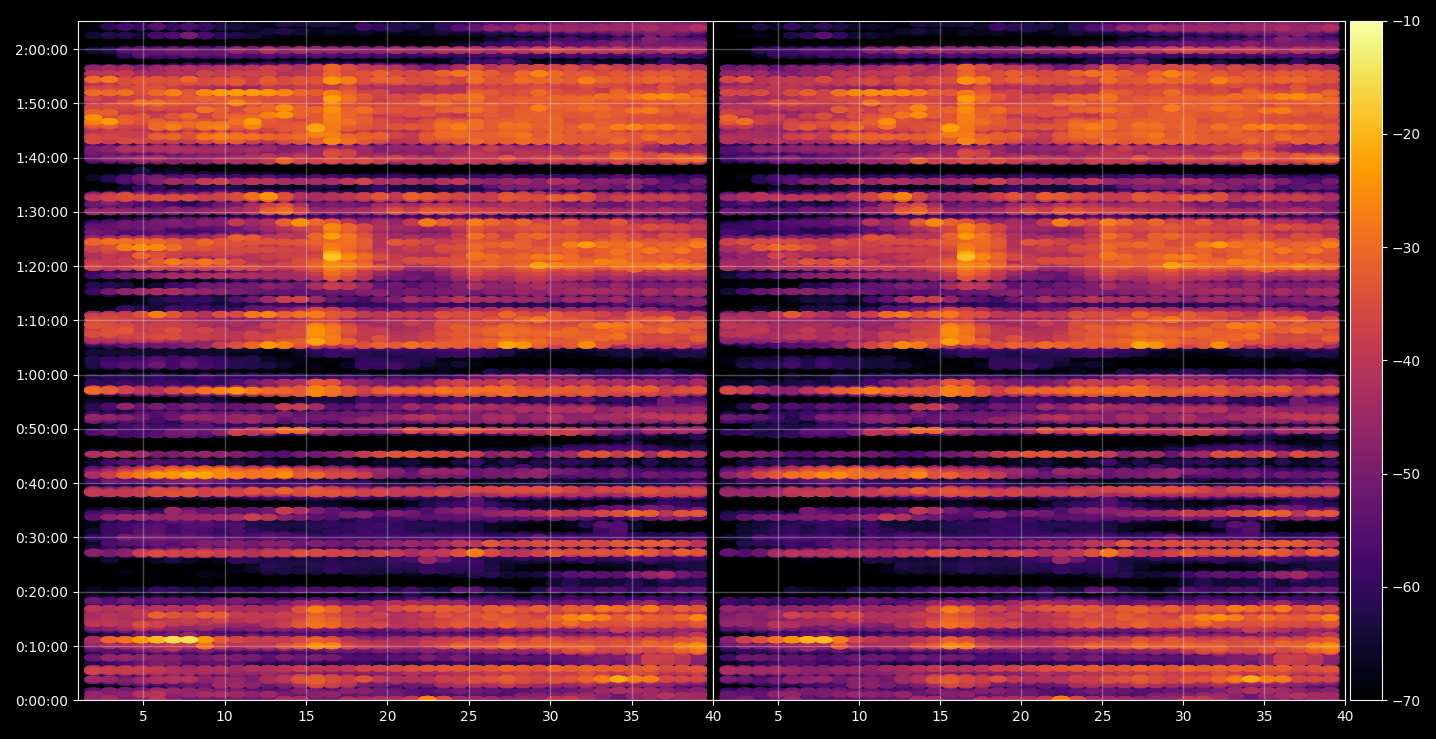Click the 1:20:00 time axis label
This screenshot has height=739, width=1436.
pyautogui.click(x=42, y=267)
